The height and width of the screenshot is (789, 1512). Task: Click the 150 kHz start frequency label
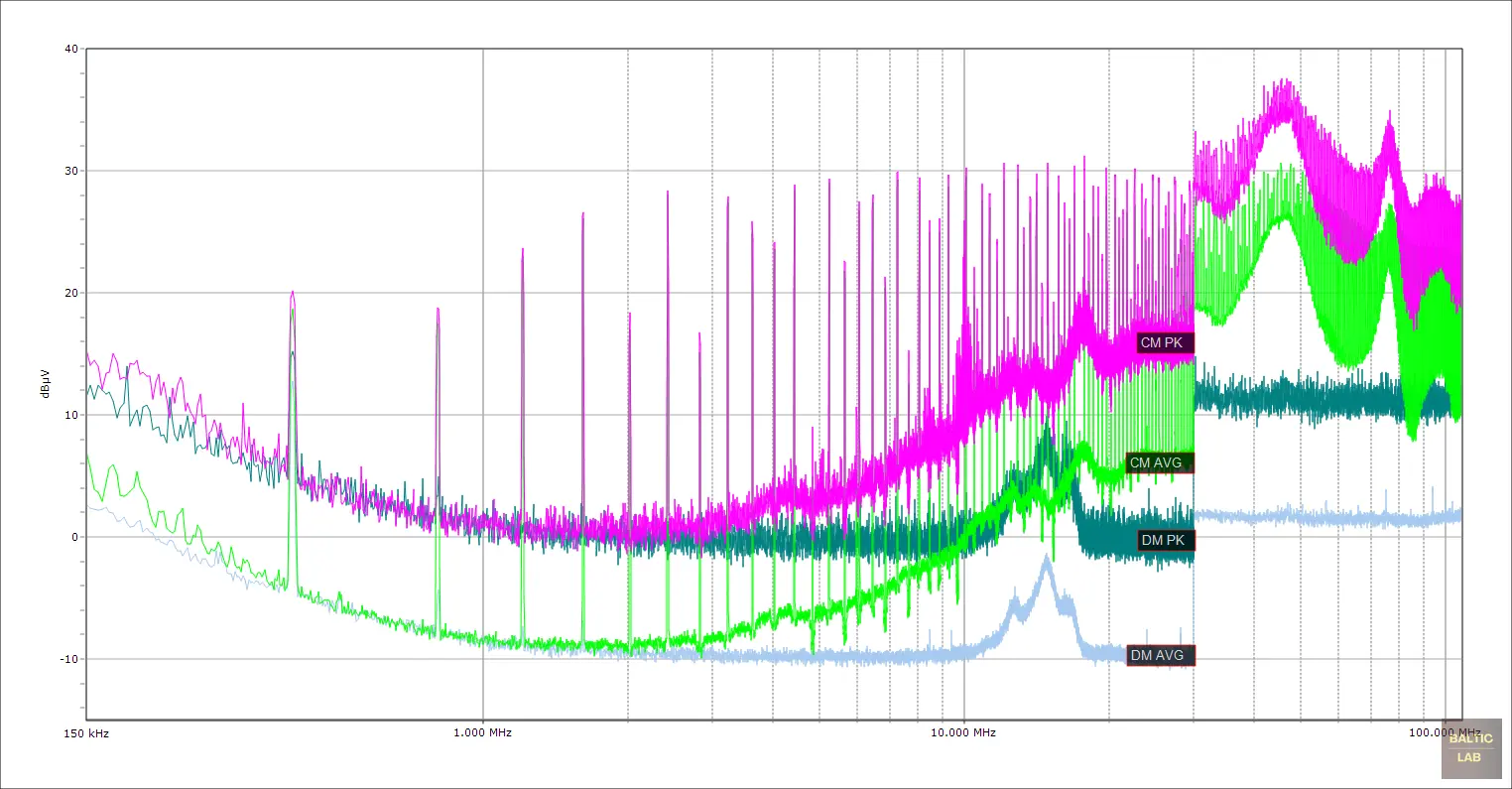(x=86, y=733)
